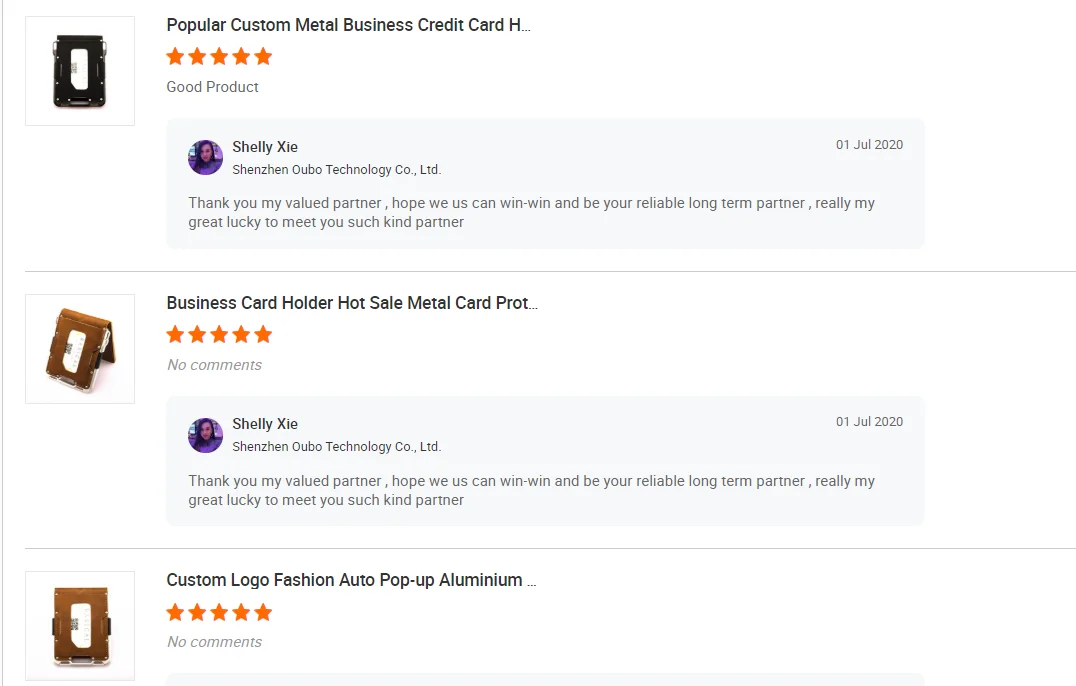Viewport: 1076px width, 686px height.
Task: Click the star rating for Custom Logo Fashion product
Action: [x=219, y=612]
